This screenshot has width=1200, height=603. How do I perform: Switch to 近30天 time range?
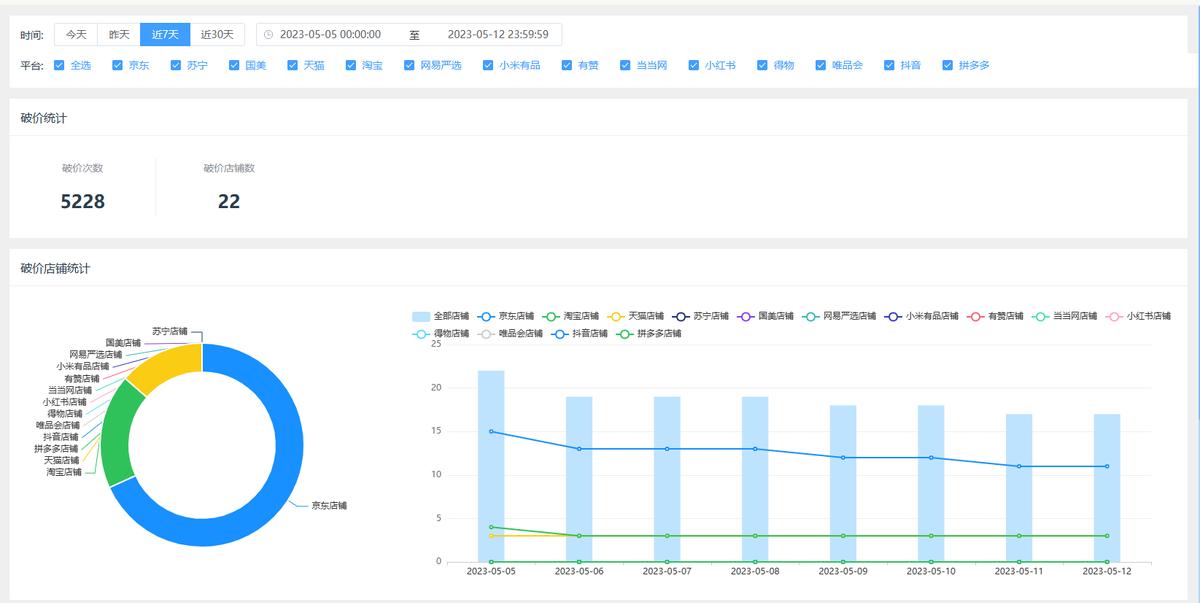click(217, 35)
